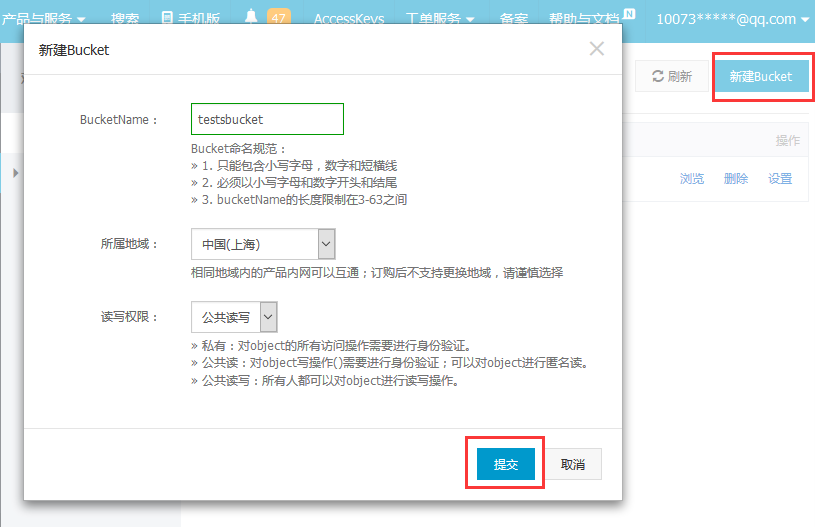The height and width of the screenshot is (527, 815).
Task: Open the 读写权限 permission dropdown arrow
Action: [x=268, y=317]
